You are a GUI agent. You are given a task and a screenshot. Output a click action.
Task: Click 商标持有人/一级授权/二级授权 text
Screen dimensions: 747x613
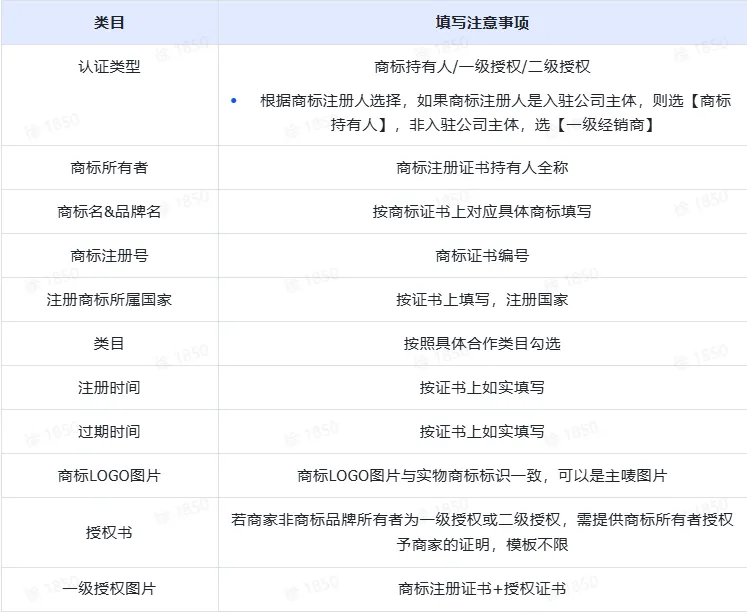tap(482, 67)
